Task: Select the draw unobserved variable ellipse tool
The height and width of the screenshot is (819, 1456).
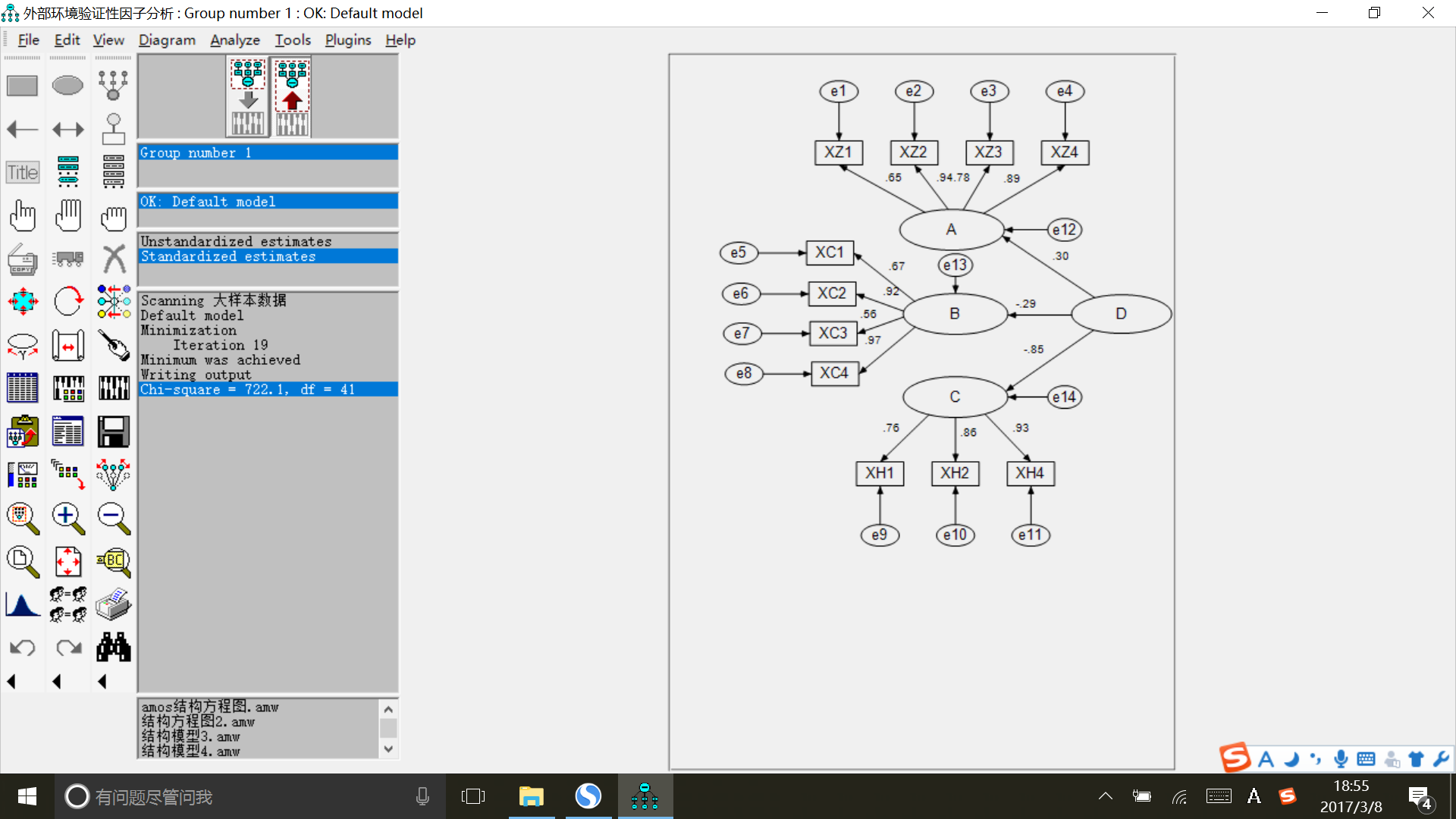Action: (x=67, y=86)
